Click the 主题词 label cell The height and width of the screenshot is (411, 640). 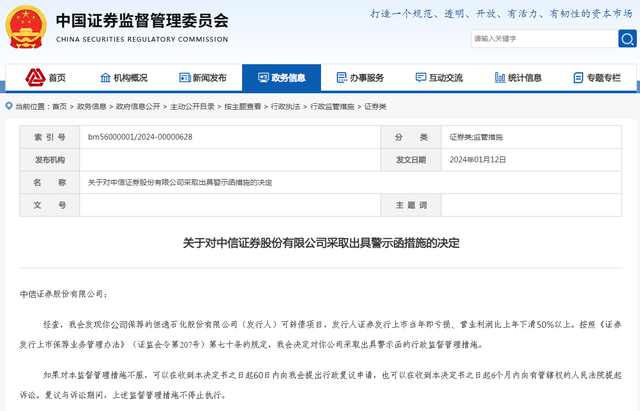tap(411, 205)
